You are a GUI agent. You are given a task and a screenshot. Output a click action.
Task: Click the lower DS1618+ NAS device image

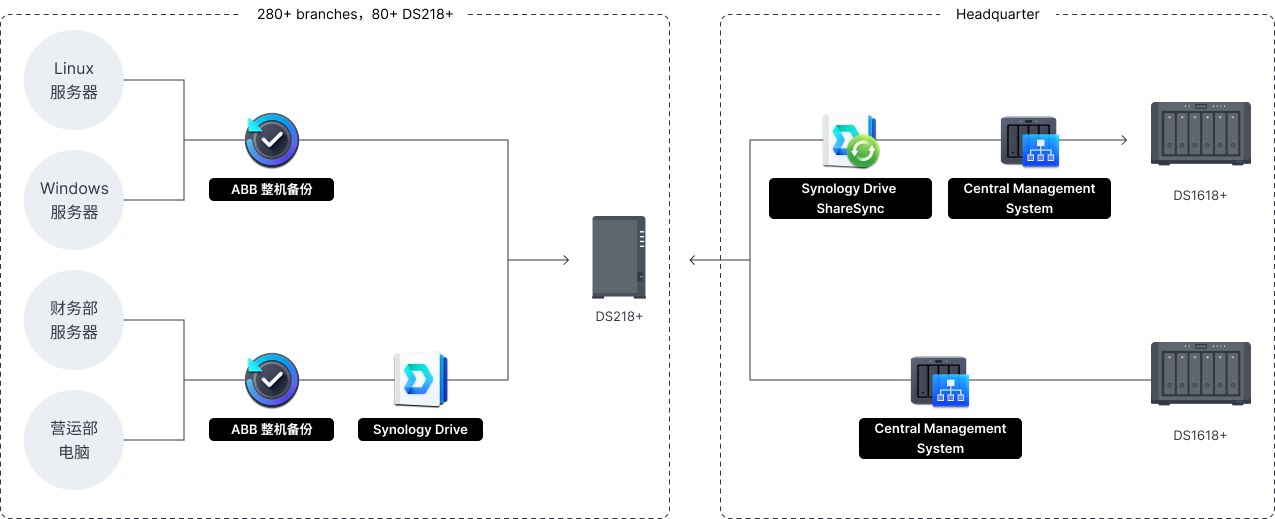[x=1200, y=374]
